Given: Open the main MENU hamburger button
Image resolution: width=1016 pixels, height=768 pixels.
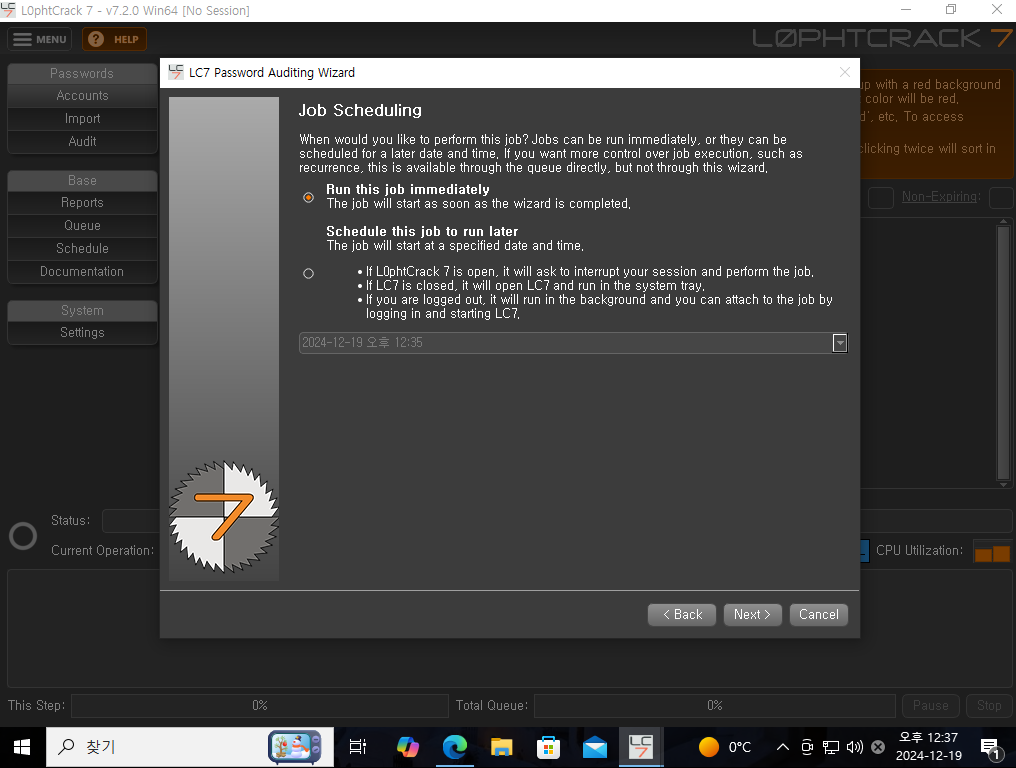Looking at the screenshot, I should (x=40, y=40).
